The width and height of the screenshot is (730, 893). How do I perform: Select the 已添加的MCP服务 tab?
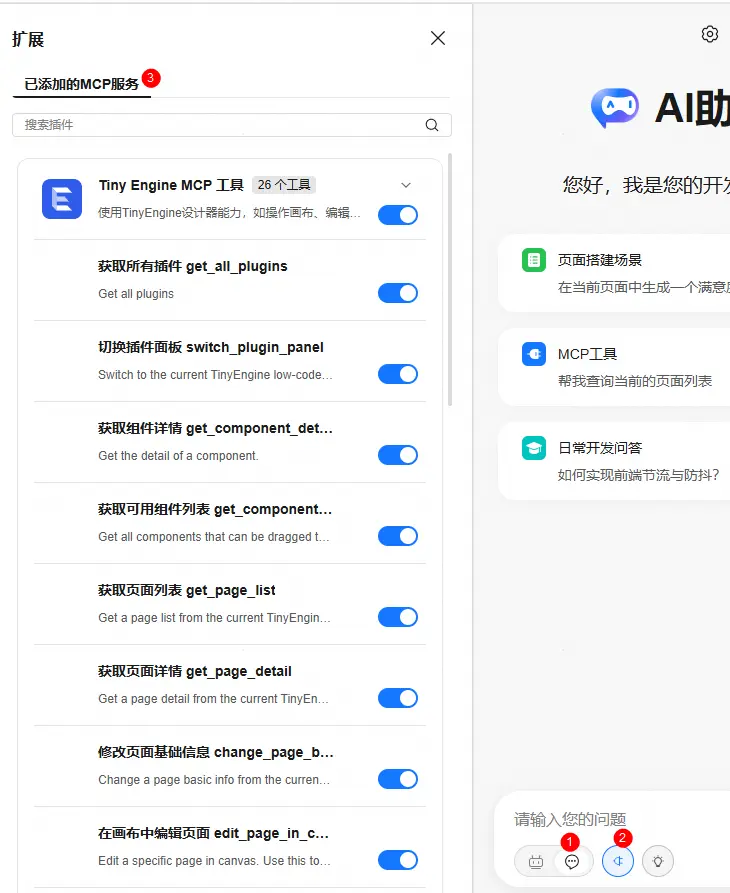[81, 84]
